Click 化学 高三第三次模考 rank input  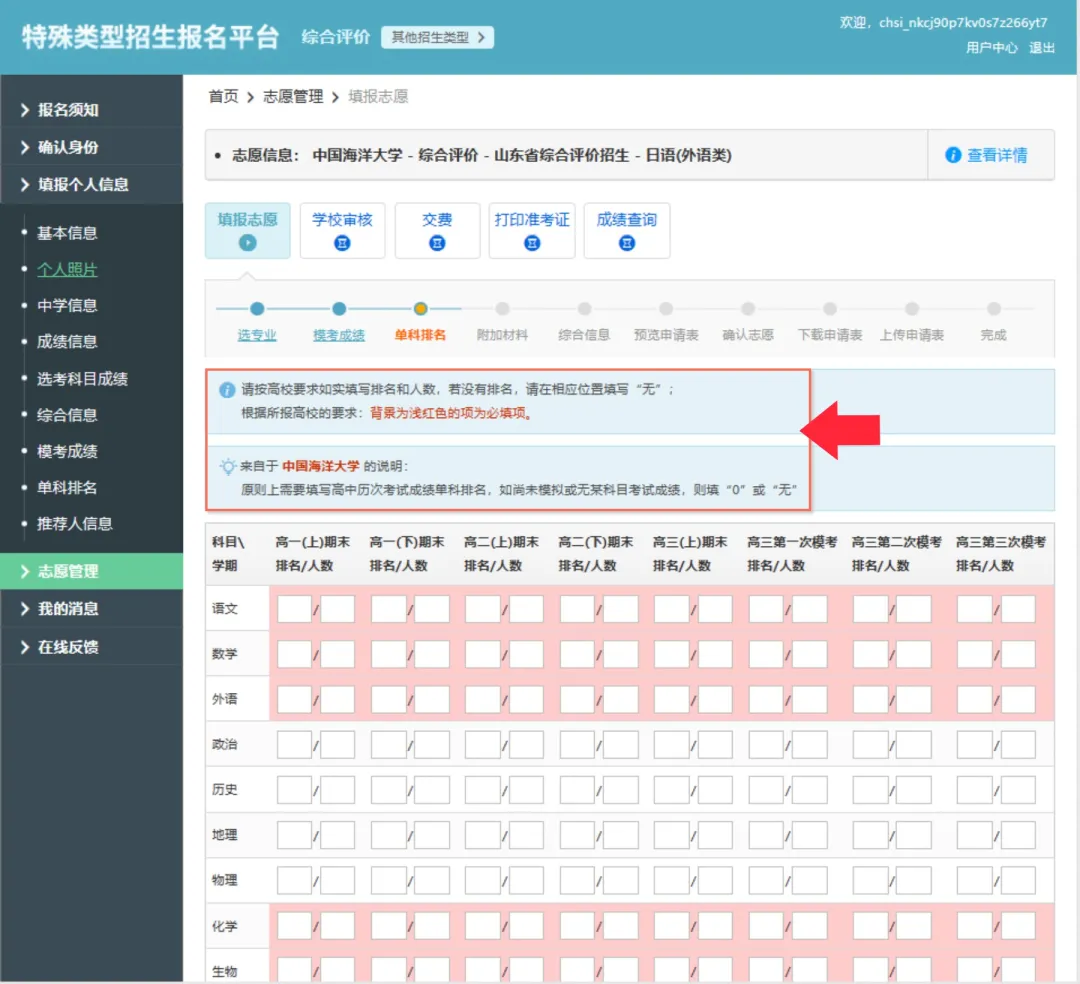(975, 926)
